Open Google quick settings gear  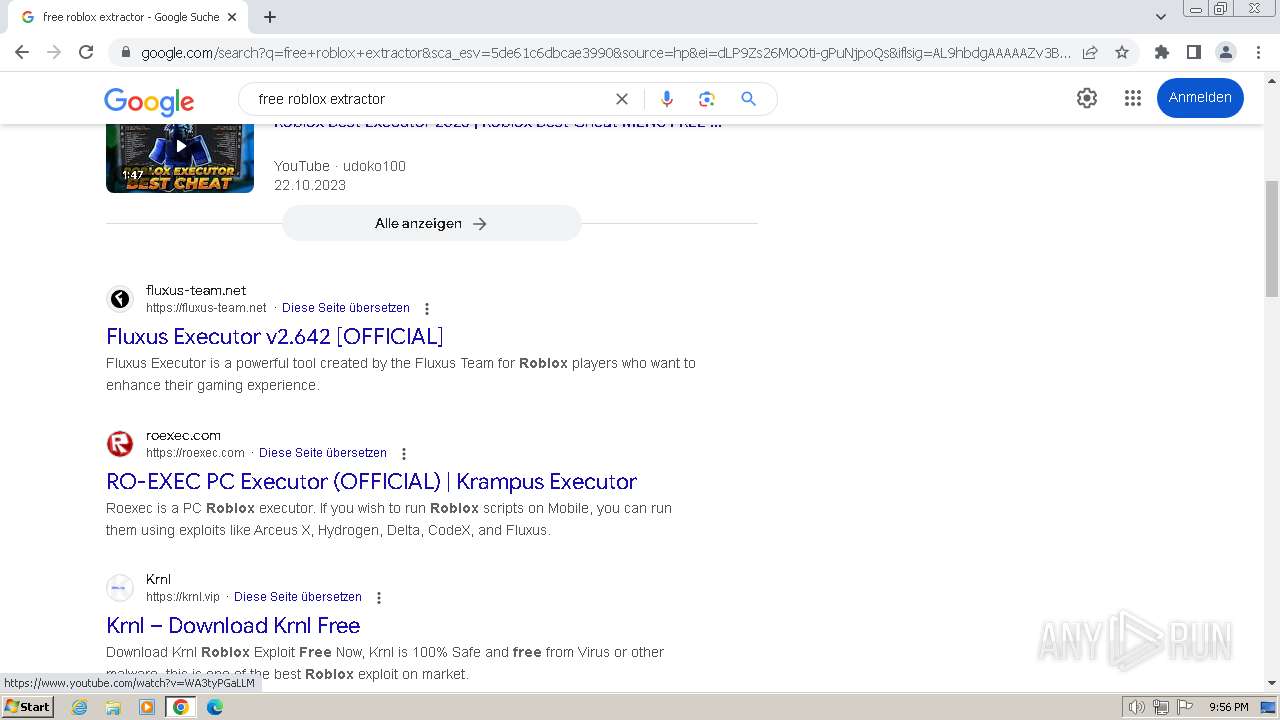(1087, 98)
